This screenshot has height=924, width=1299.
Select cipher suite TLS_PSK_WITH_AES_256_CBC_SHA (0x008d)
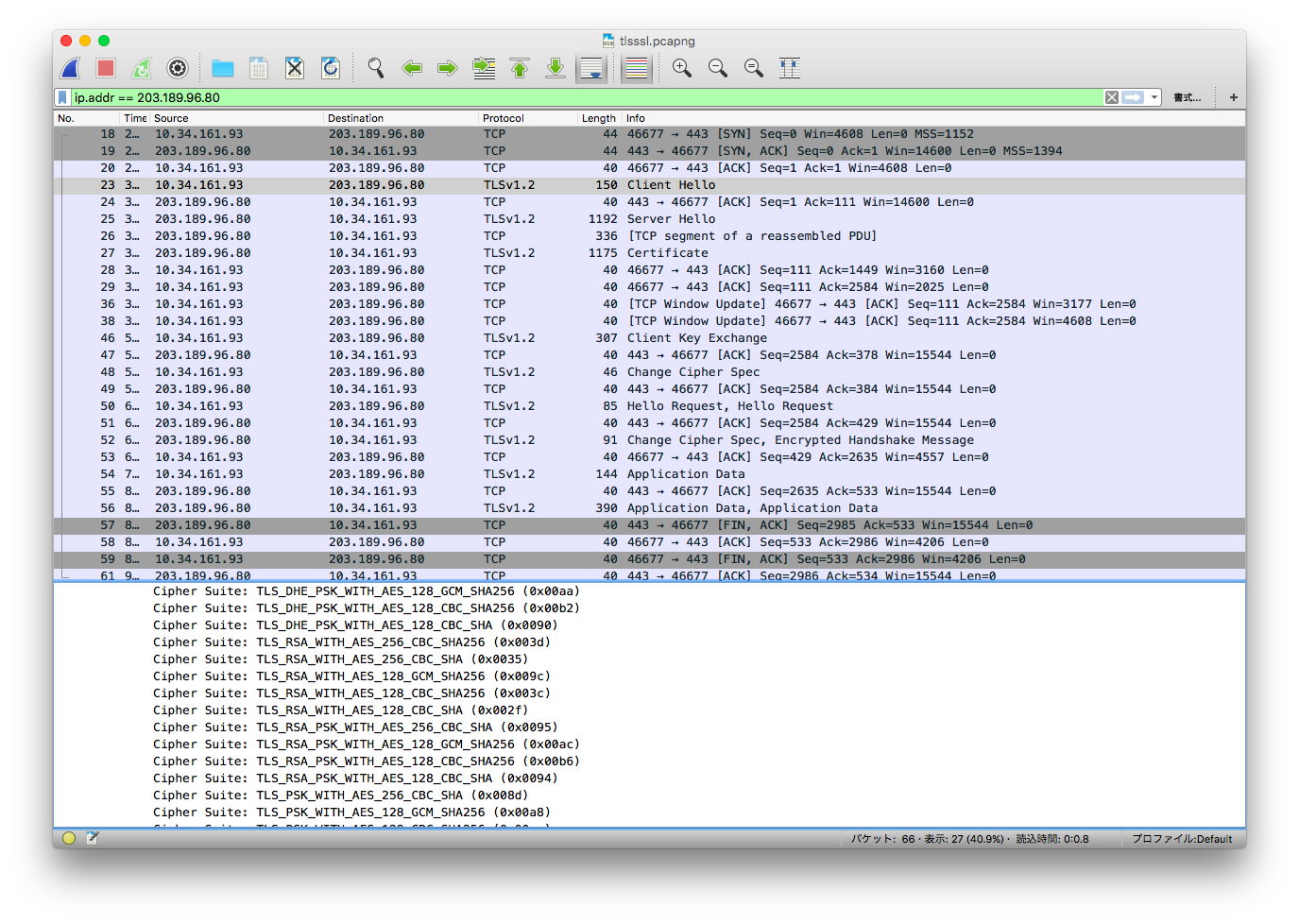point(340,796)
